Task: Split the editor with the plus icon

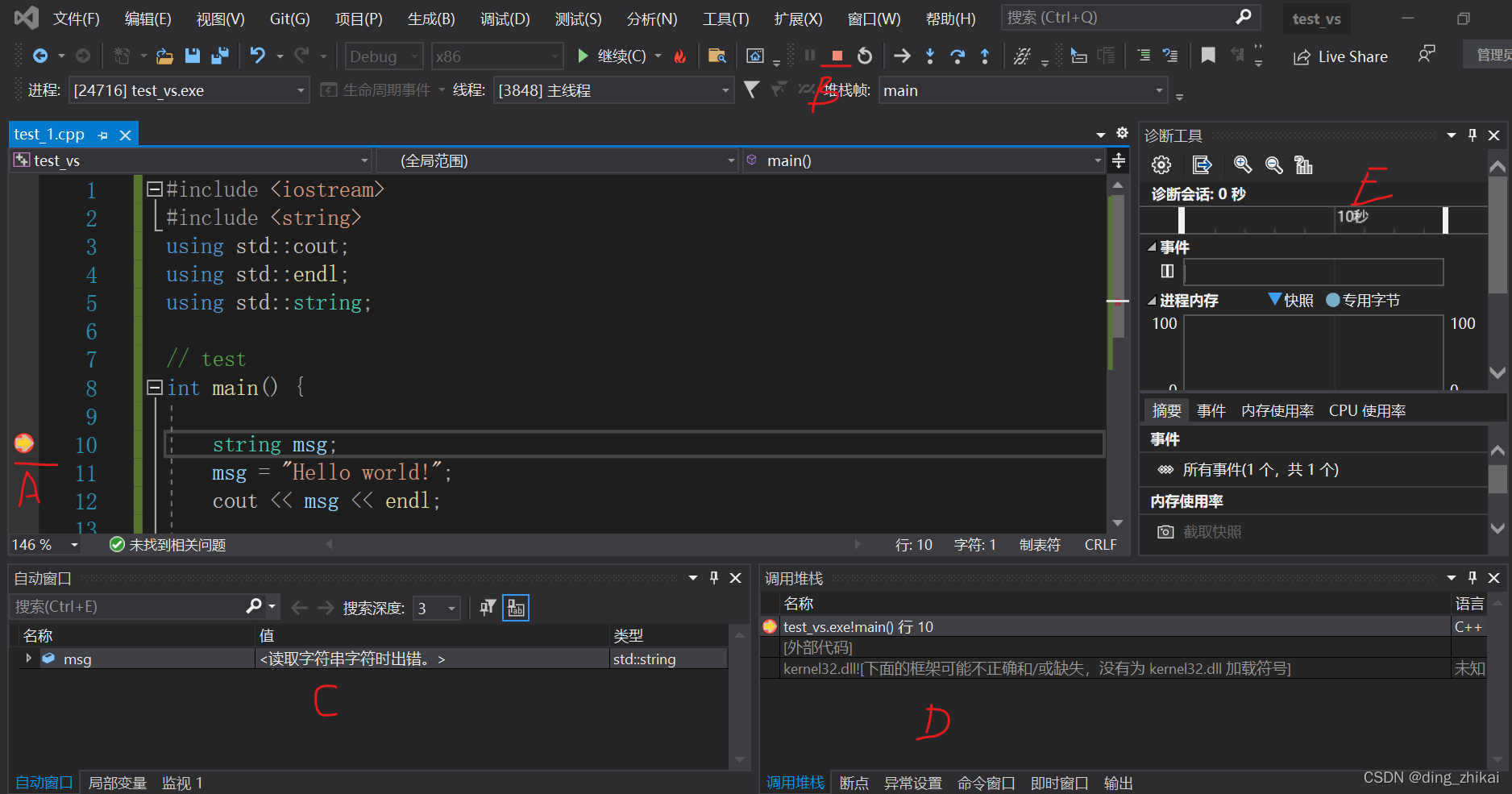Action: tap(1119, 160)
